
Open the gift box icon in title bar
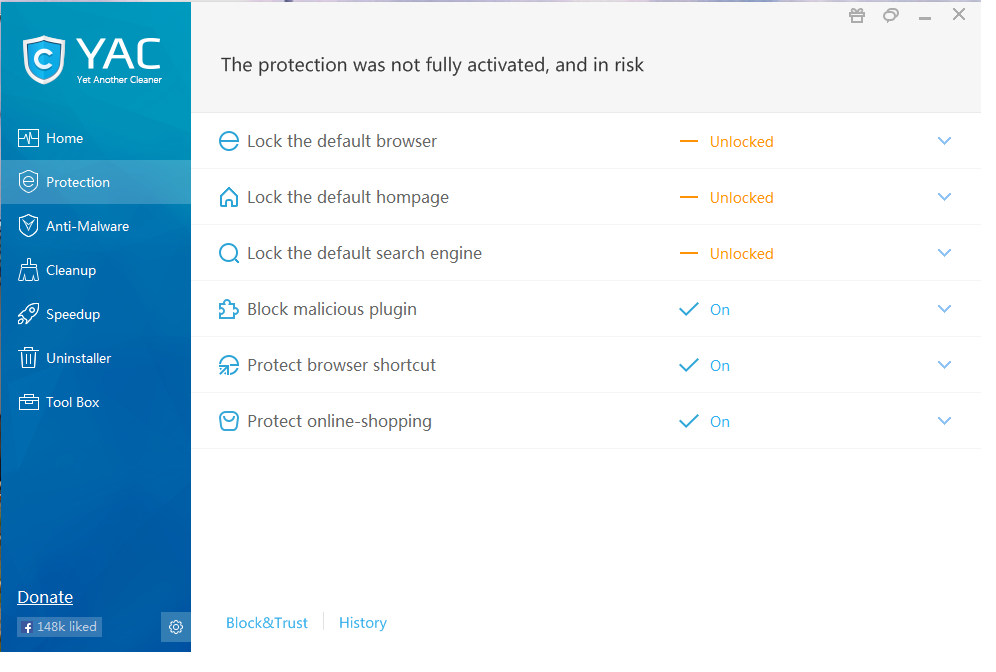point(856,15)
